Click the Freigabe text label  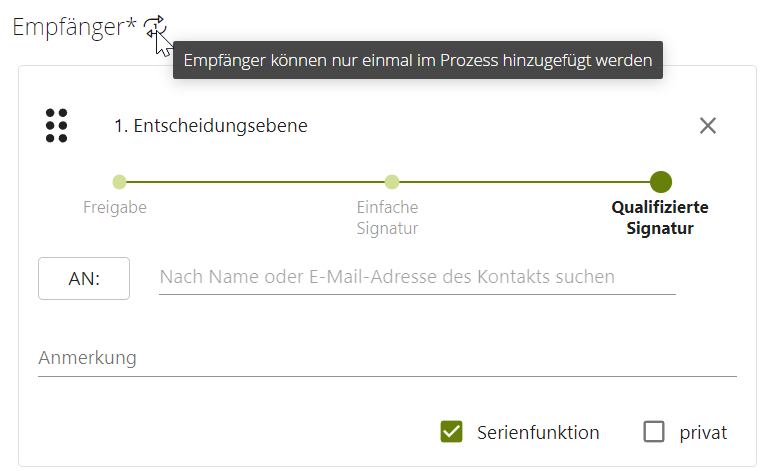point(114,208)
